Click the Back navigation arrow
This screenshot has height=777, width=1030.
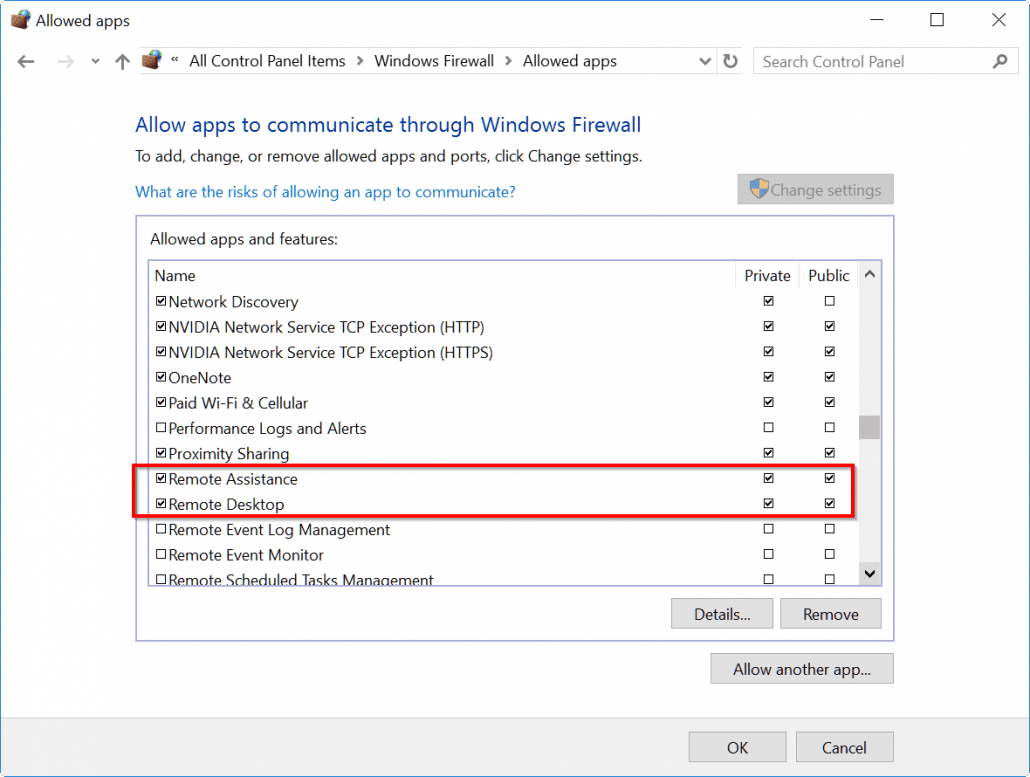coord(26,61)
